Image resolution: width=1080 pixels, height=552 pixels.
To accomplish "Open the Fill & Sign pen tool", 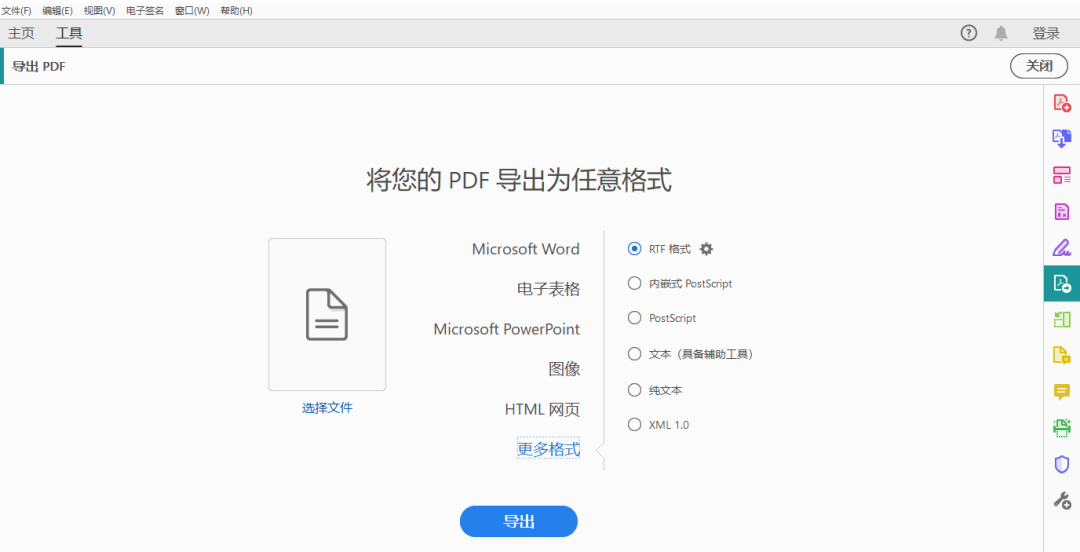I will (x=1061, y=247).
